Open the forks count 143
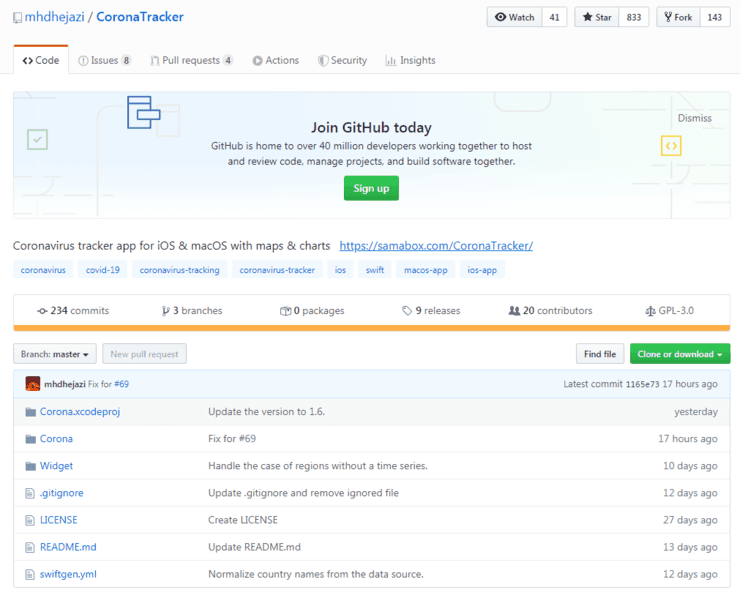The image size is (740, 590). [x=715, y=17]
